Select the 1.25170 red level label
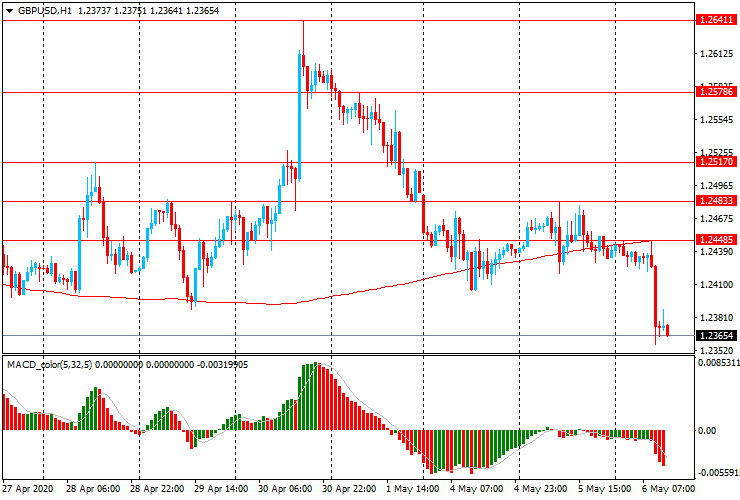Viewport: 740px width, 500px height. pyautogui.click(x=716, y=162)
